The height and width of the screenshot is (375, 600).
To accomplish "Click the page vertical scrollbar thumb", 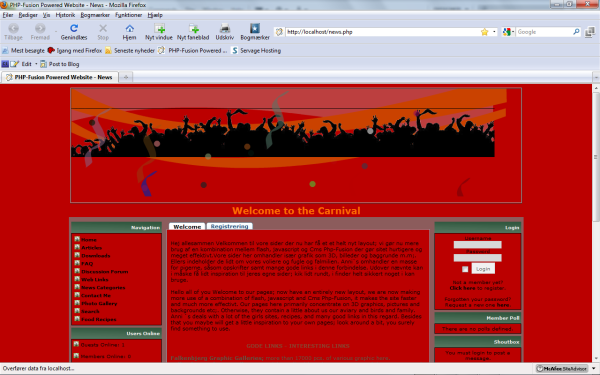I will pos(595,156).
